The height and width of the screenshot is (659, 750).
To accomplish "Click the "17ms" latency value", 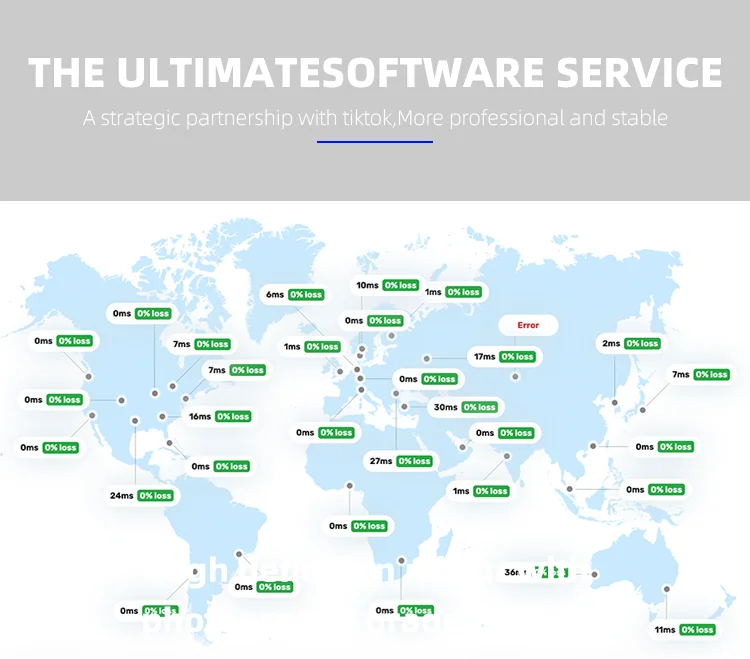I will tap(485, 357).
